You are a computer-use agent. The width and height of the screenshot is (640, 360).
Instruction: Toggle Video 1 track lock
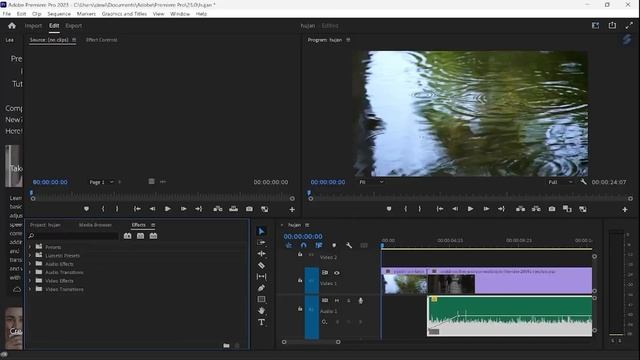pyautogui.click(x=300, y=280)
